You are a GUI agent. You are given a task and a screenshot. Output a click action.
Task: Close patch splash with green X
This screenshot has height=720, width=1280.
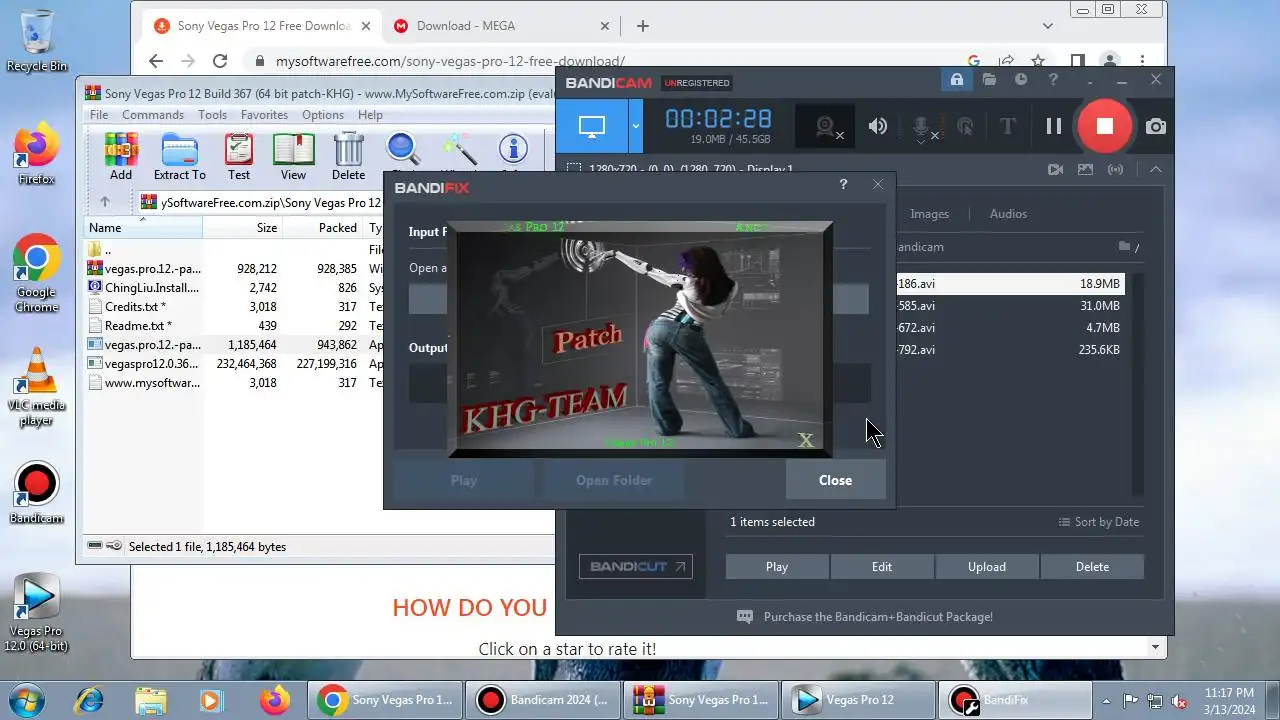[x=805, y=440]
